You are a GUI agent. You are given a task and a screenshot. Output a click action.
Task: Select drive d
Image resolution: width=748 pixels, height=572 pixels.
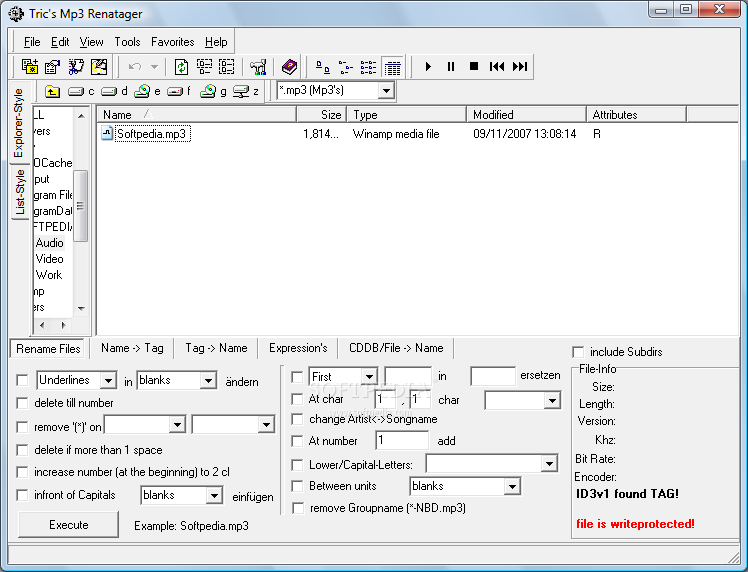click(114, 91)
